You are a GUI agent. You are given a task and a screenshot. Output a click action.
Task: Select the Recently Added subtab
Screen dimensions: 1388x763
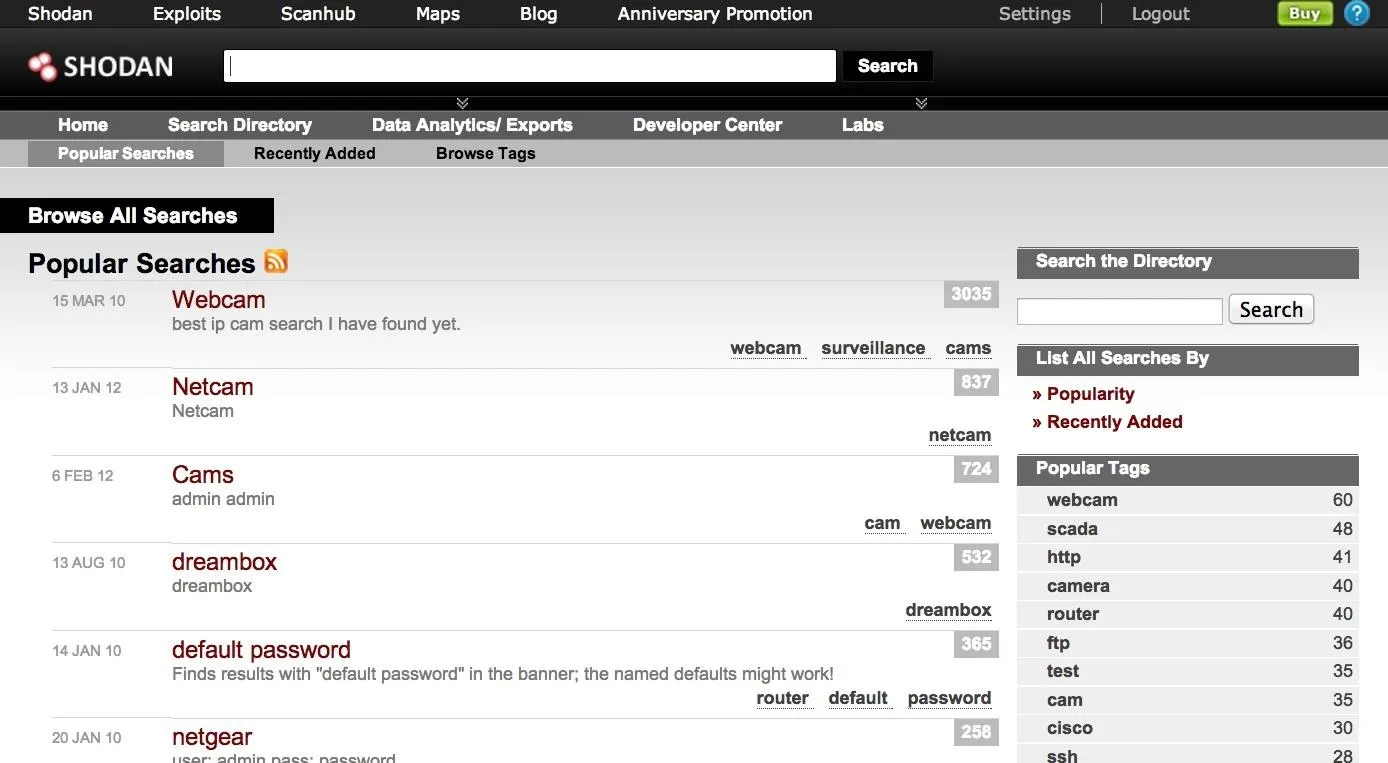pos(315,153)
